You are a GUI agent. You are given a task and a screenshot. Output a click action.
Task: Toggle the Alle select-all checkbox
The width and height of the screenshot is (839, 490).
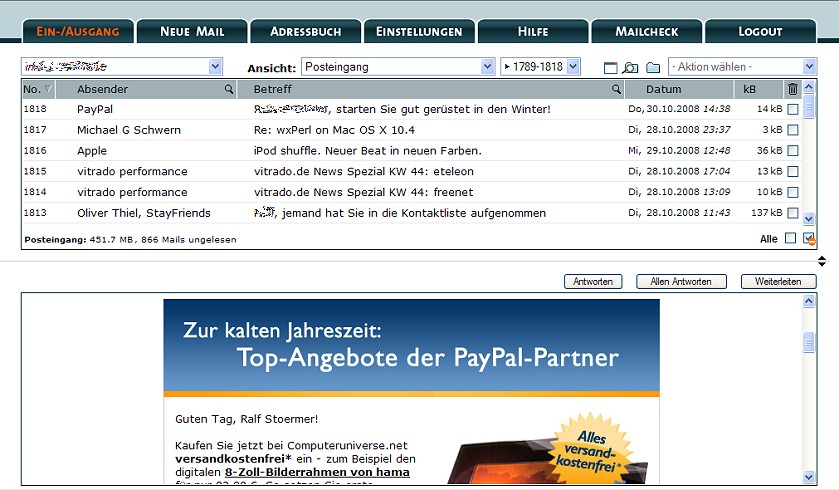point(790,239)
